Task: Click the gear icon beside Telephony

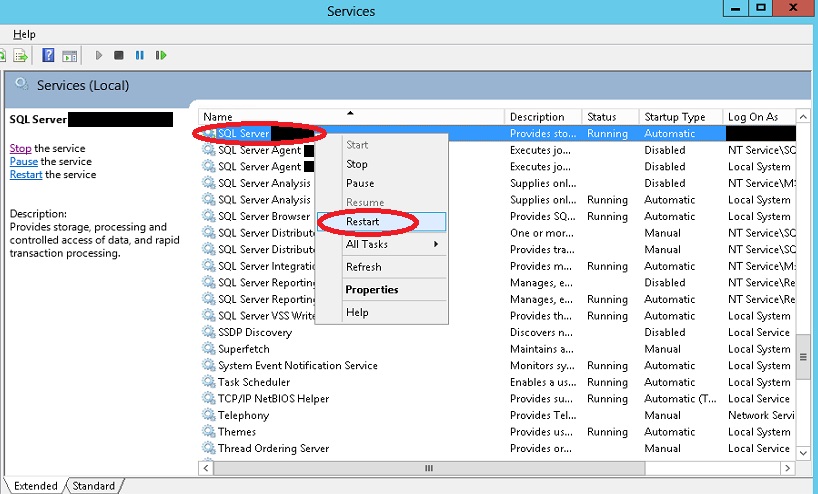Action: click(209, 415)
